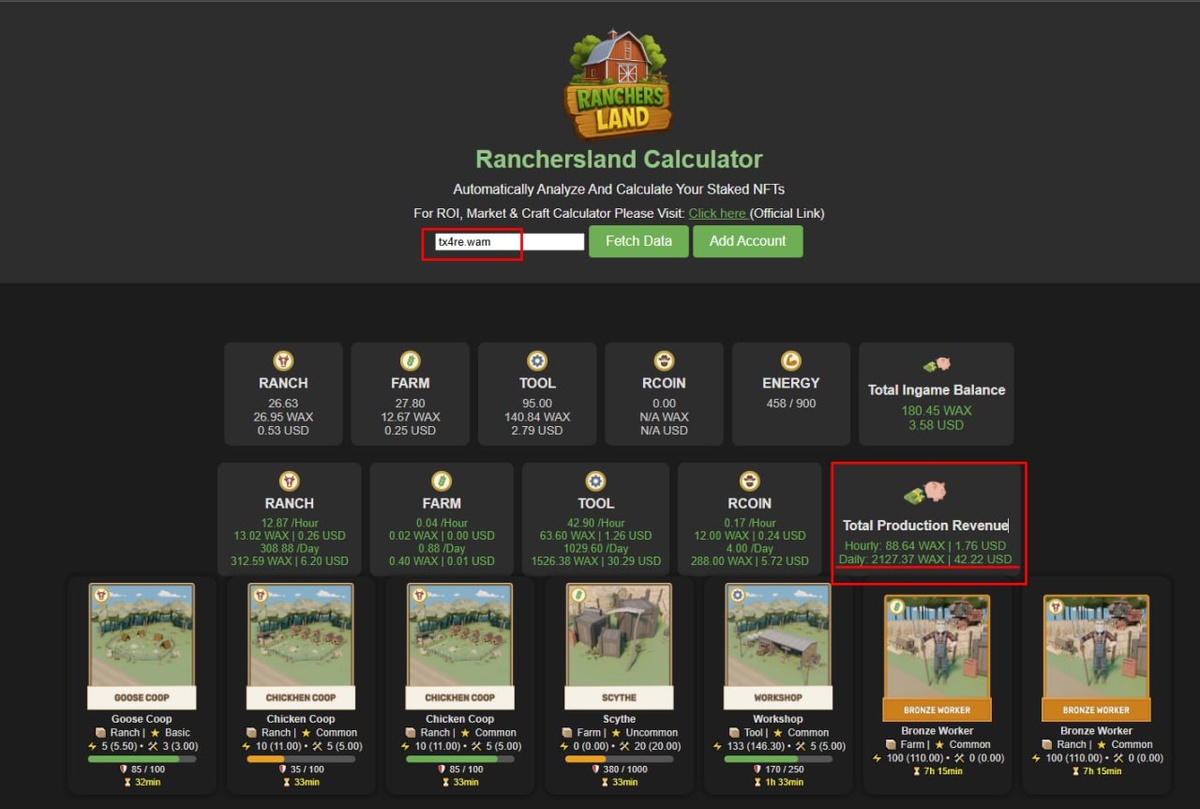Click the 'Total Ingame Balance' label
The width and height of the screenshot is (1200, 809).
pos(937,390)
